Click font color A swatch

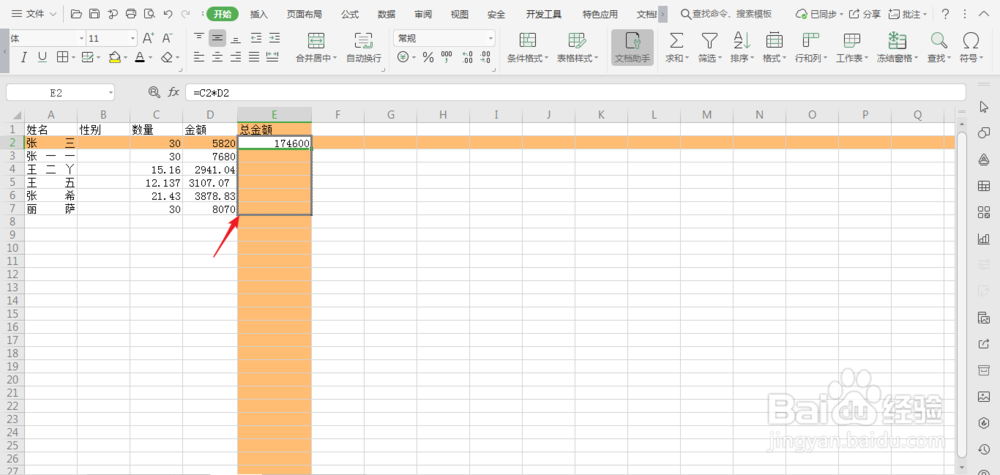(140, 57)
